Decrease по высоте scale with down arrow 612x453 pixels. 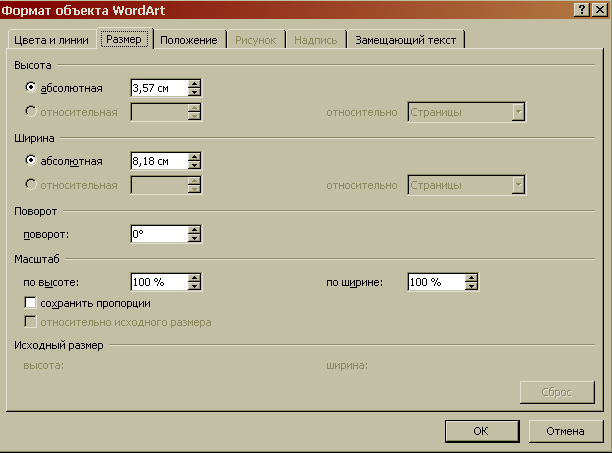point(194,286)
